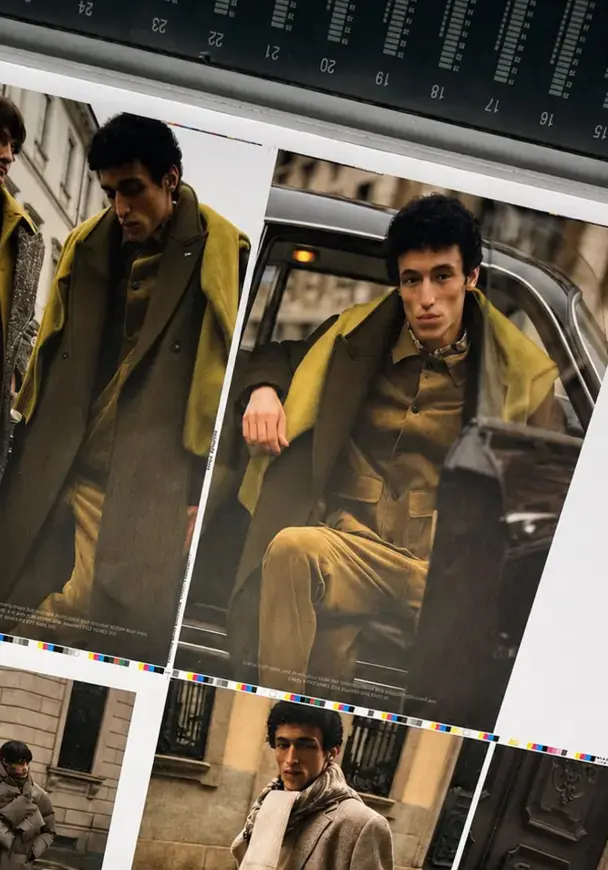Click the number 18 on the press scale
The width and height of the screenshot is (608, 870).
pos(437,92)
